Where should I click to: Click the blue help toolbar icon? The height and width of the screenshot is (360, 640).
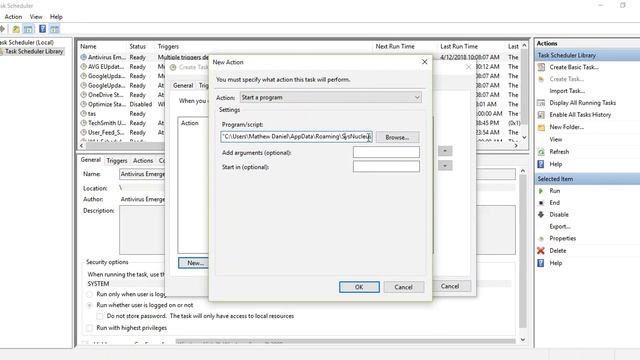(x=42, y=29)
